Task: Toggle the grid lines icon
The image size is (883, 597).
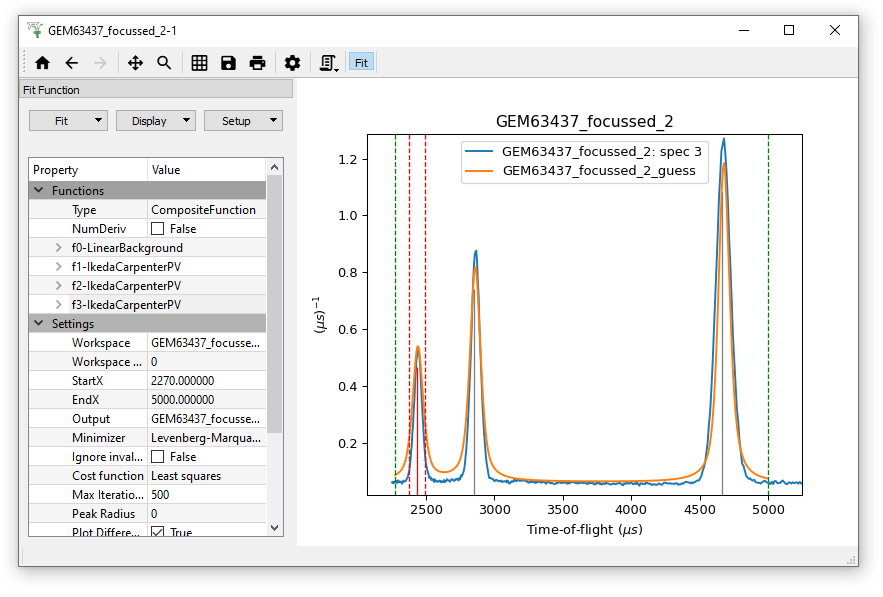Action: click(x=199, y=63)
